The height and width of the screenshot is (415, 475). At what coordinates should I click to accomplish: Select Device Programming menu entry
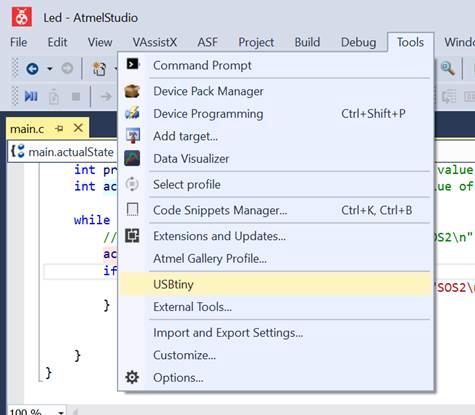click(x=276, y=114)
